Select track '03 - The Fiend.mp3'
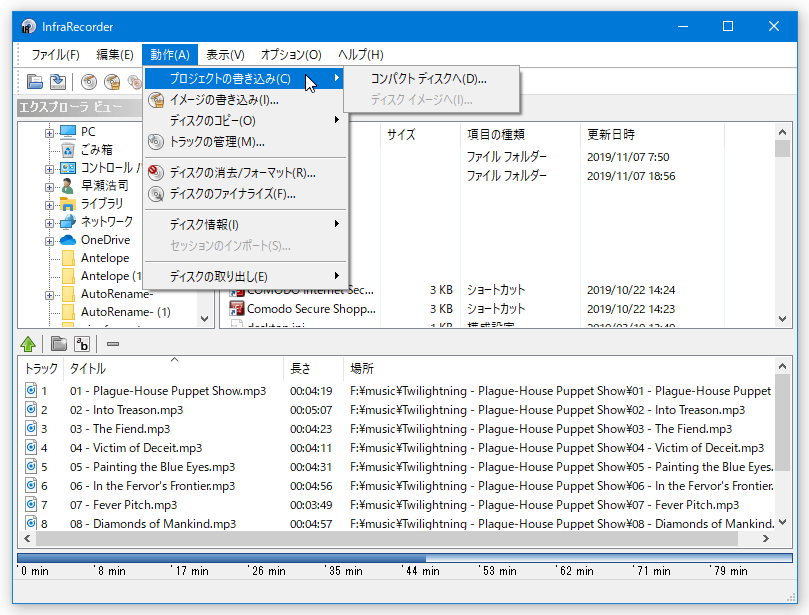Viewport: 809px width, 615px height. coord(120,429)
